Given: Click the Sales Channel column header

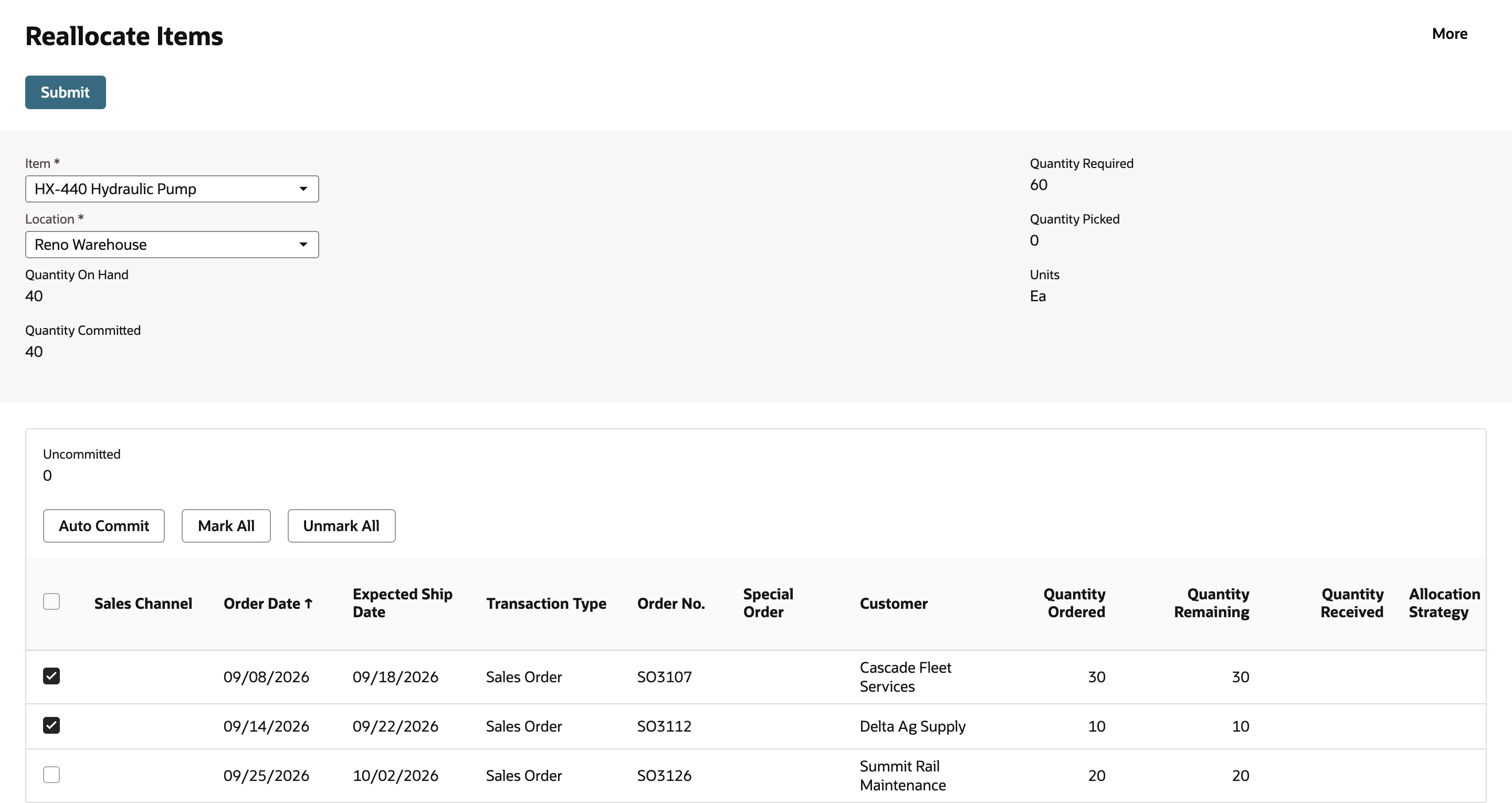Looking at the screenshot, I should tap(143, 604).
